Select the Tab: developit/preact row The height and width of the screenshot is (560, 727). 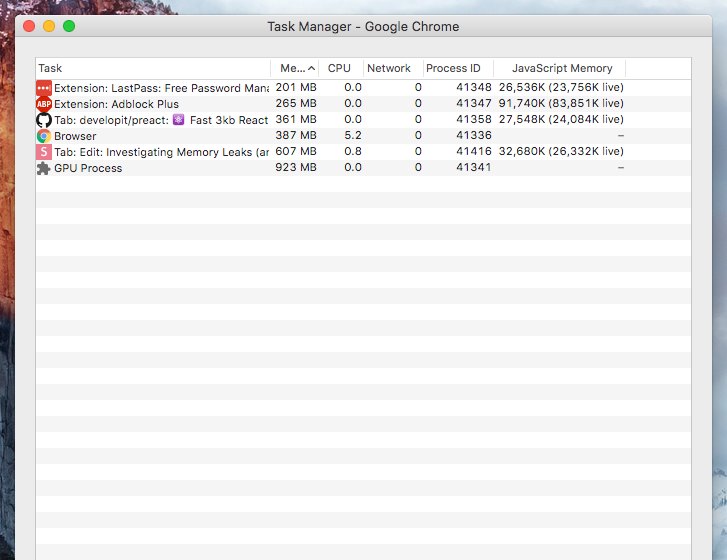pos(363,120)
